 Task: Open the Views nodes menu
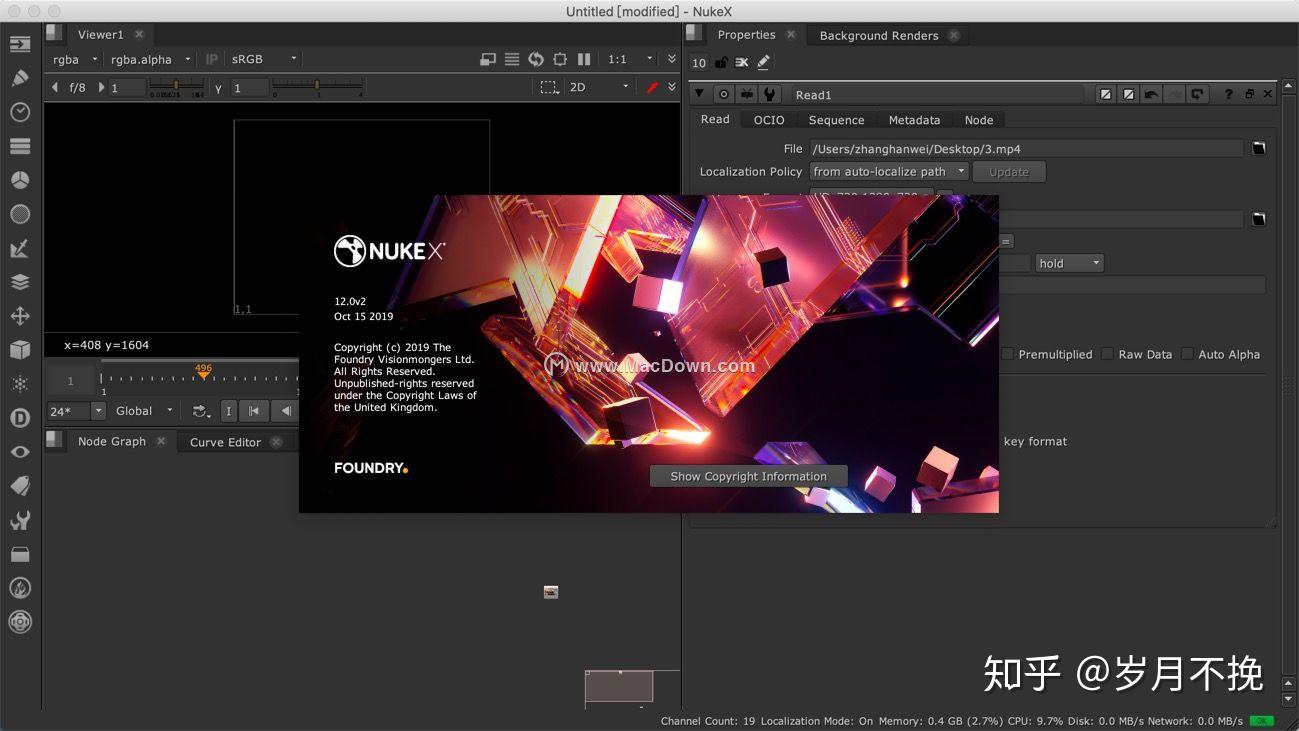coord(20,452)
